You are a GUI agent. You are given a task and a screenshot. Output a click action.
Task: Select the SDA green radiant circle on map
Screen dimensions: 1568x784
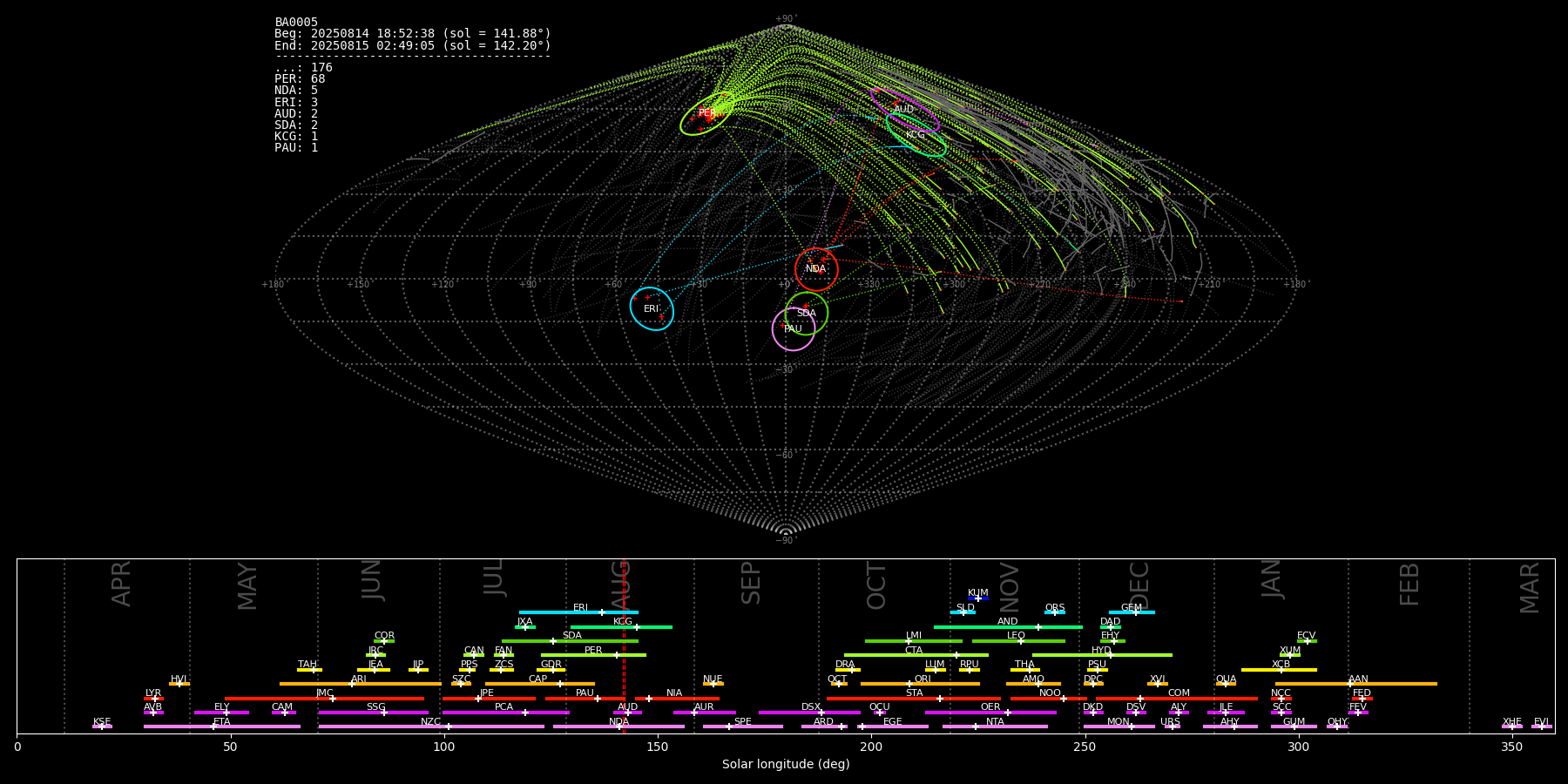click(806, 314)
